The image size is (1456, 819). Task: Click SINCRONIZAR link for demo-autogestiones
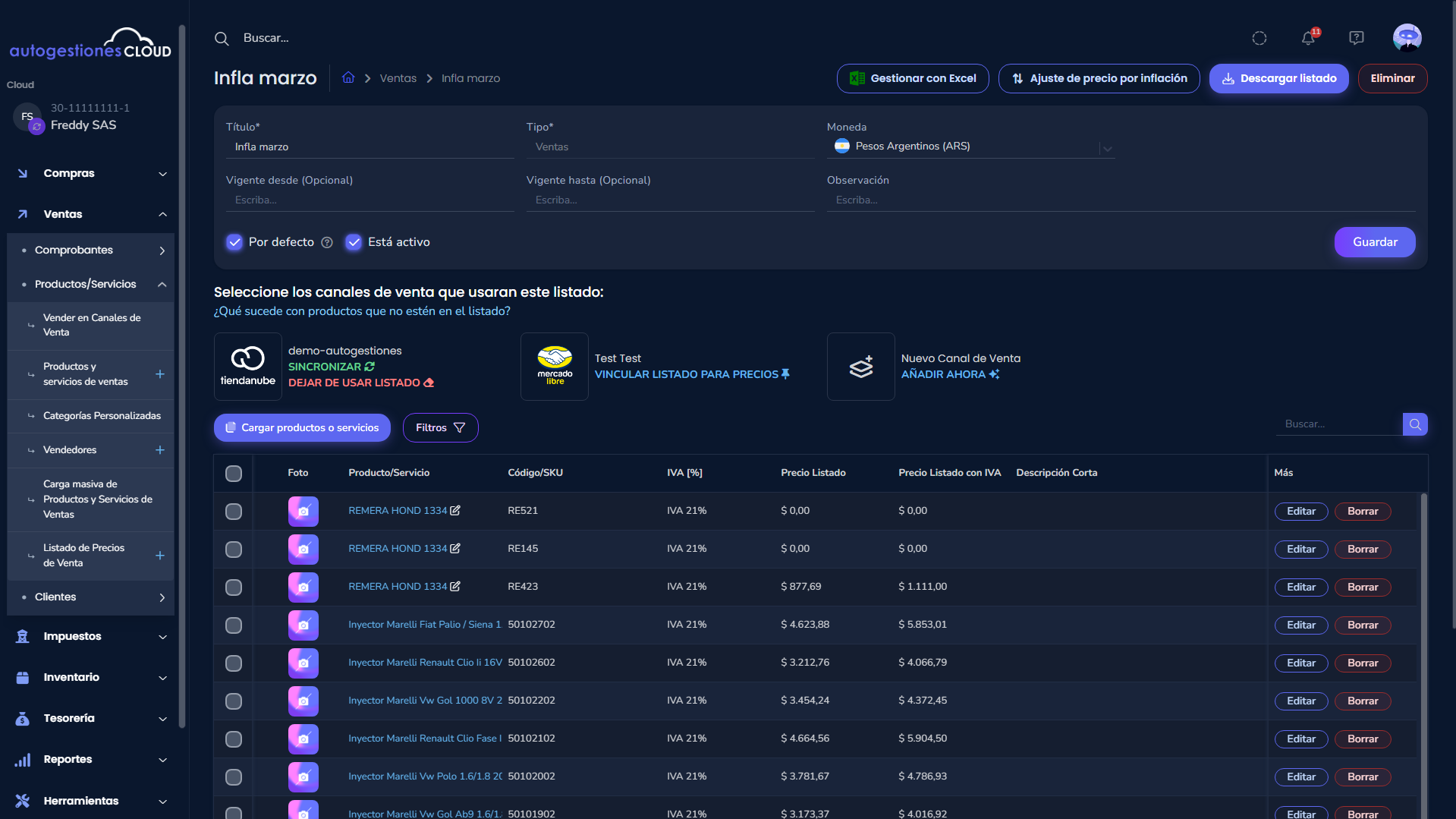click(331, 367)
